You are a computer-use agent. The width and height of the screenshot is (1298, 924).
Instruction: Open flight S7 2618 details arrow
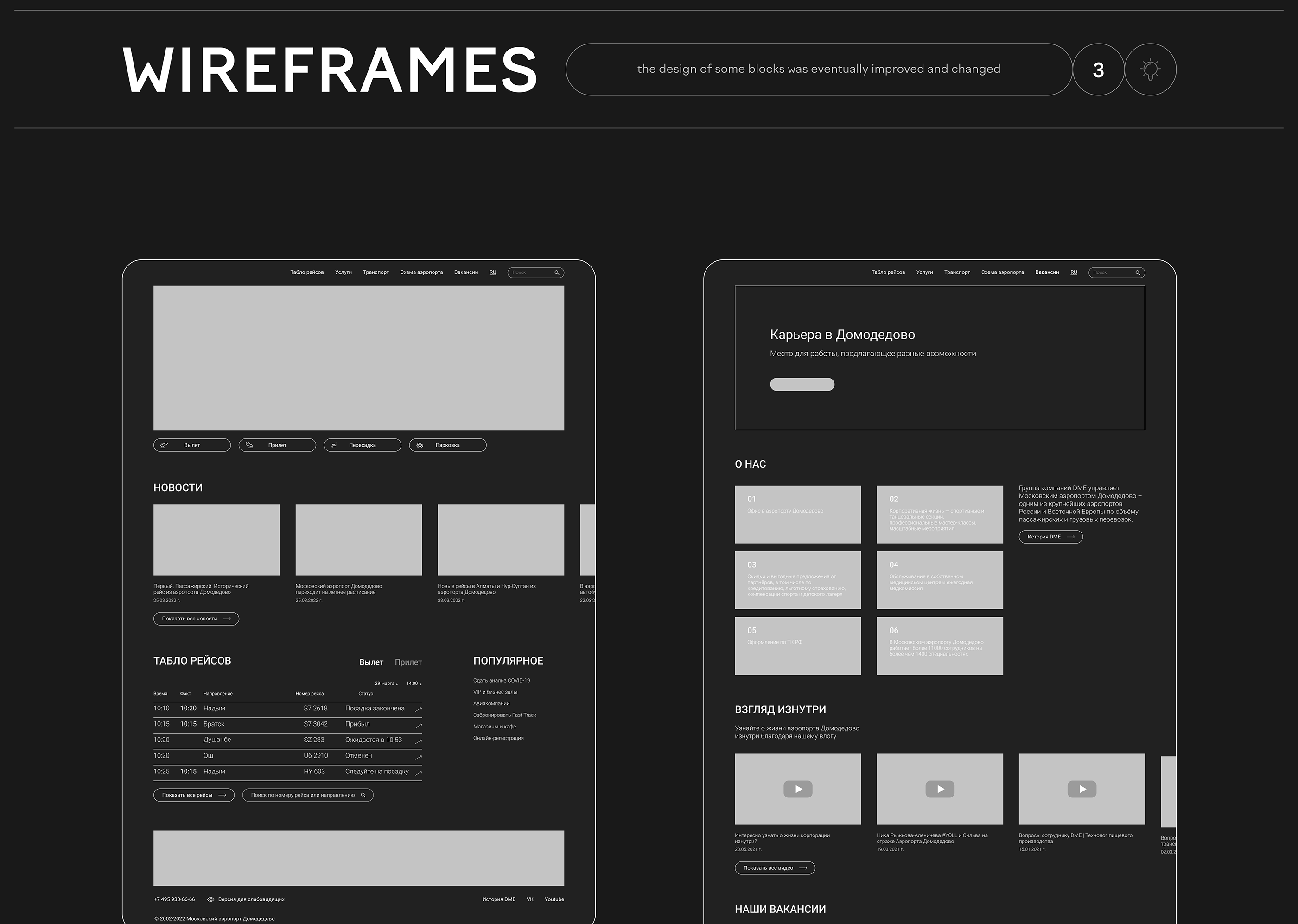[x=419, y=709]
